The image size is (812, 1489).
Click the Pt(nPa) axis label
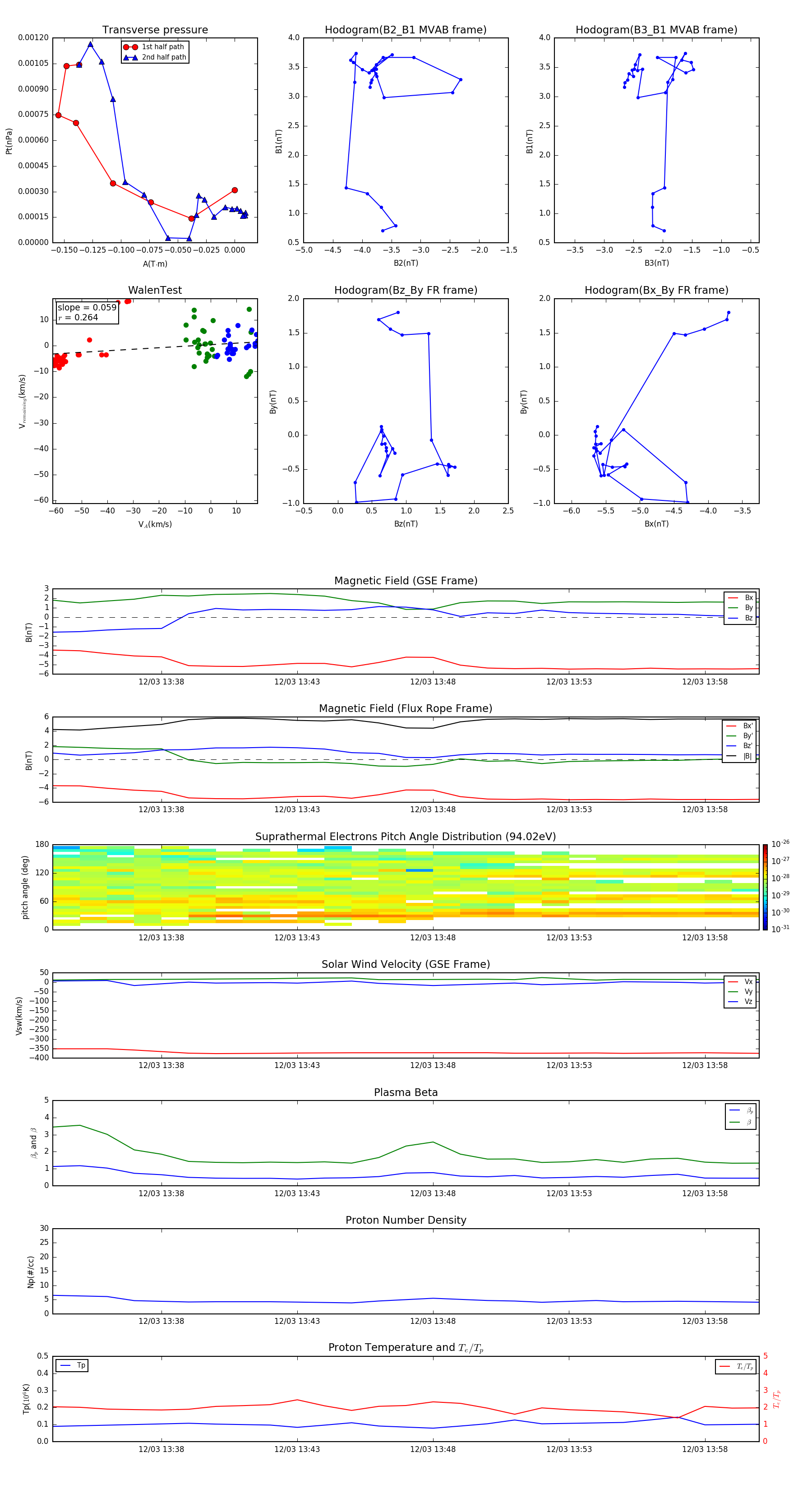[x=9, y=141]
